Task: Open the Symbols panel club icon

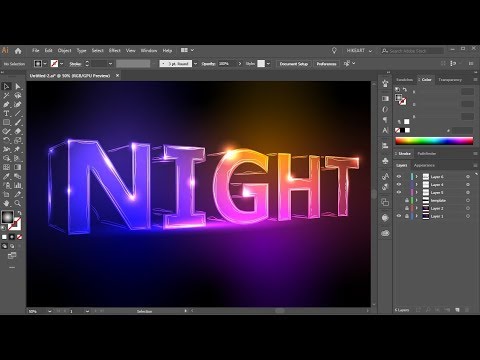Action: (385, 161)
